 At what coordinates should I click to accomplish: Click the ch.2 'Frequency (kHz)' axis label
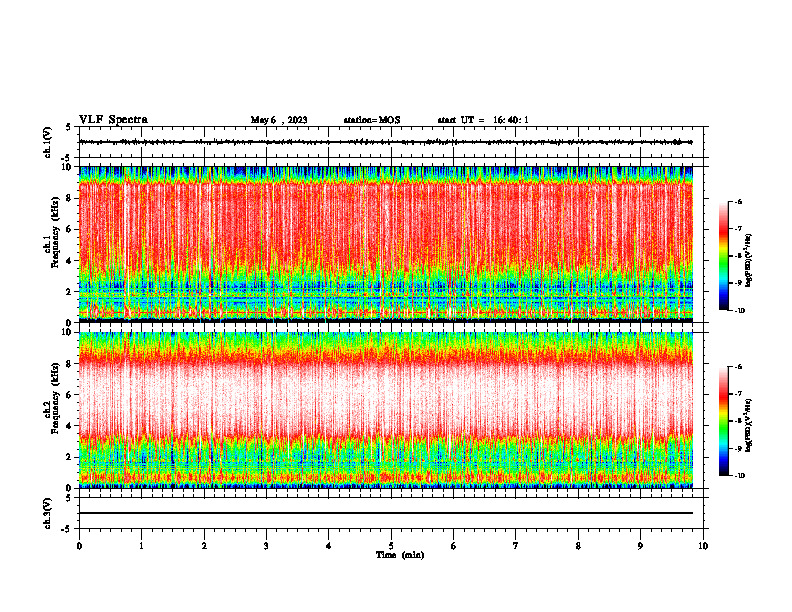(54, 398)
